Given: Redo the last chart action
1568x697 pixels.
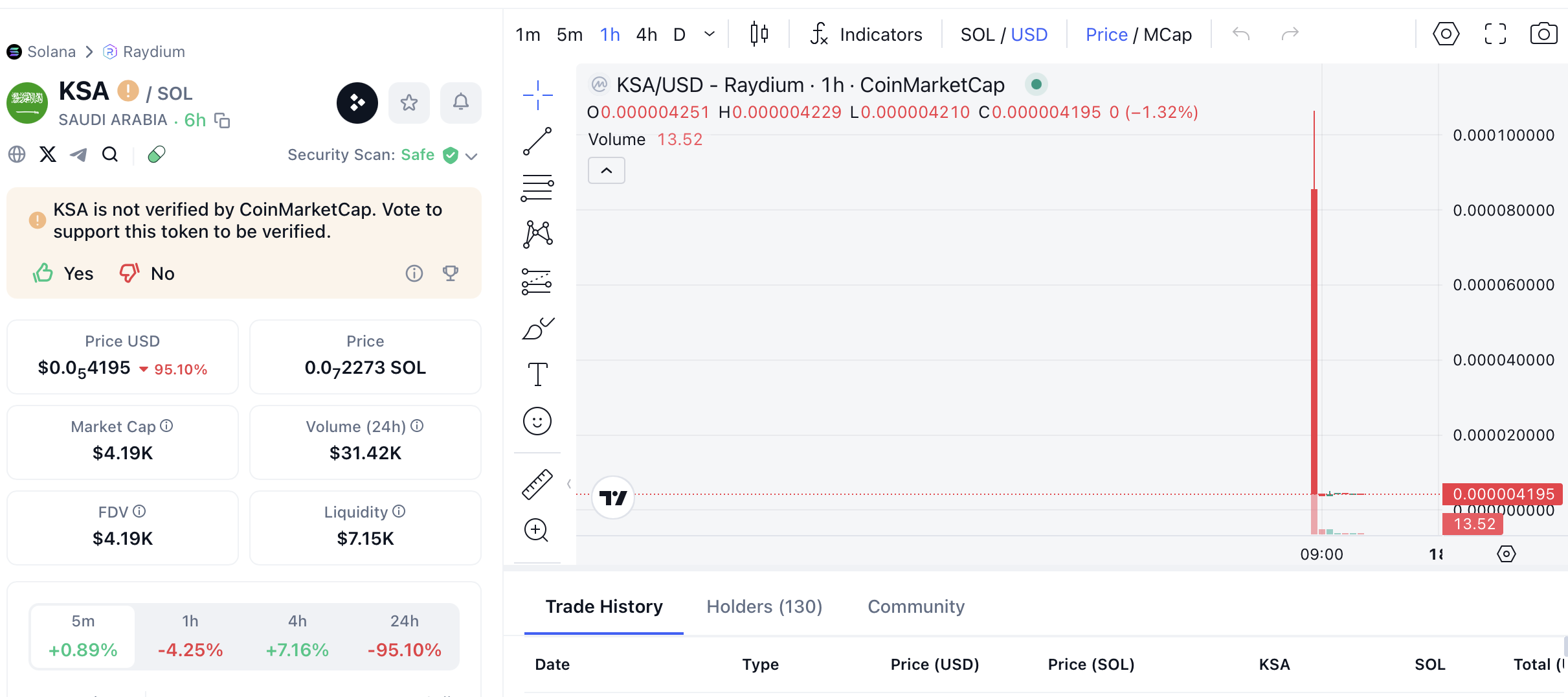Looking at the screenshot, I should [x=1290, y=34].
